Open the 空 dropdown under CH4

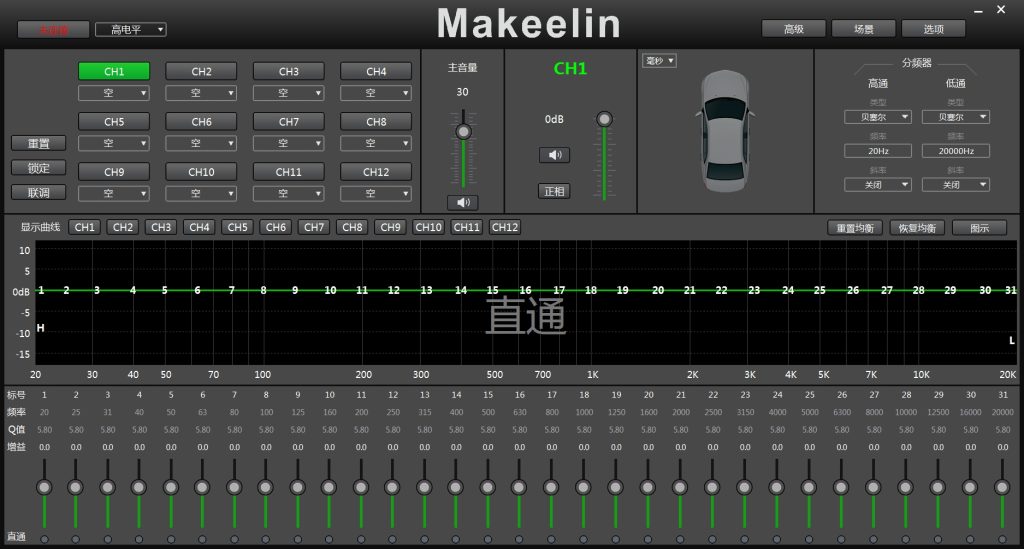coord(376,93)
